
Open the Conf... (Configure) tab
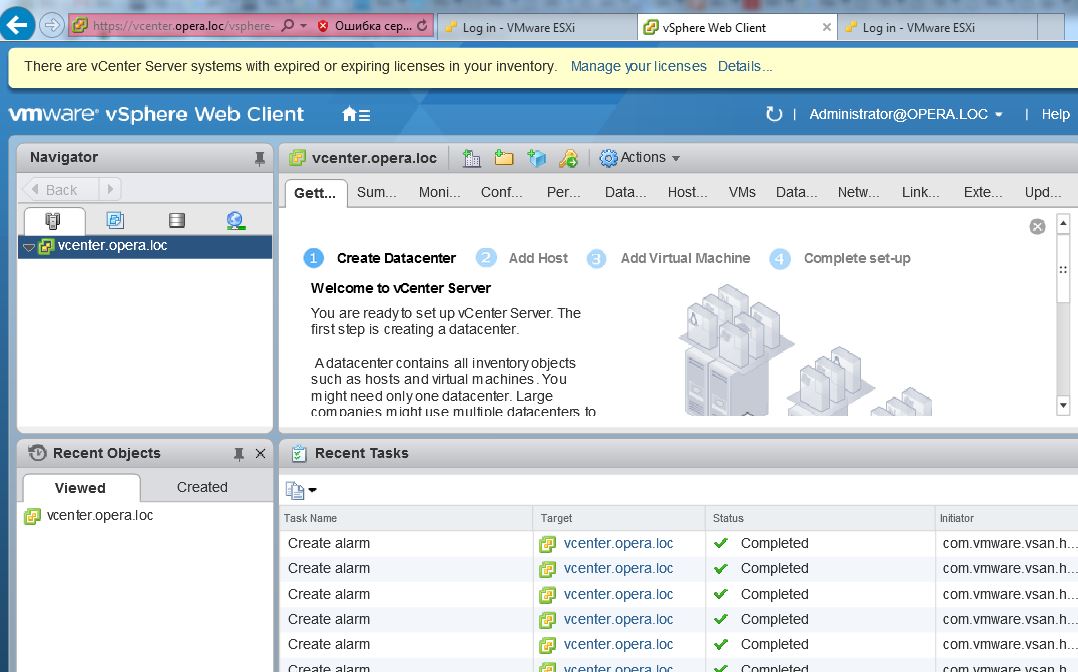point(502,193)
